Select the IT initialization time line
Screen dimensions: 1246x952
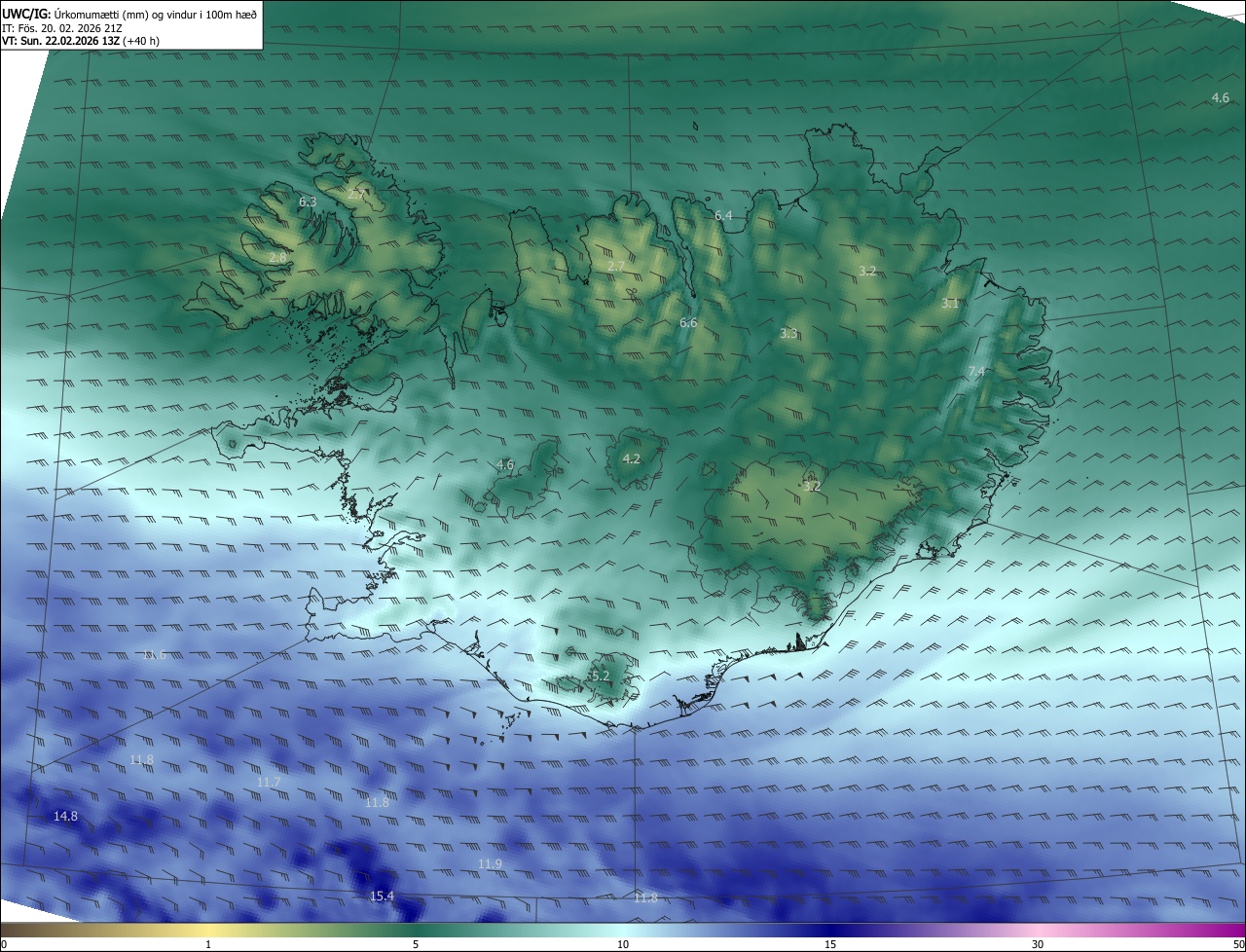pyautogui.click(x=62, y=28)
